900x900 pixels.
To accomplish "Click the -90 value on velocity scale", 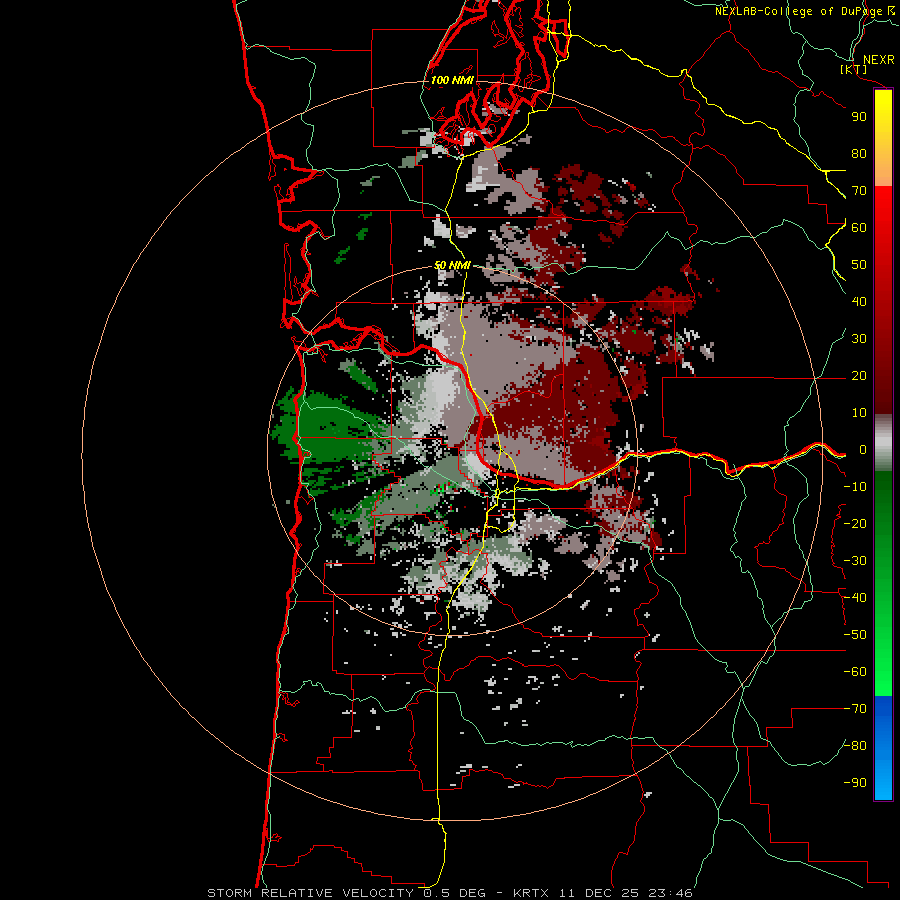I will [x=855, y=783].
